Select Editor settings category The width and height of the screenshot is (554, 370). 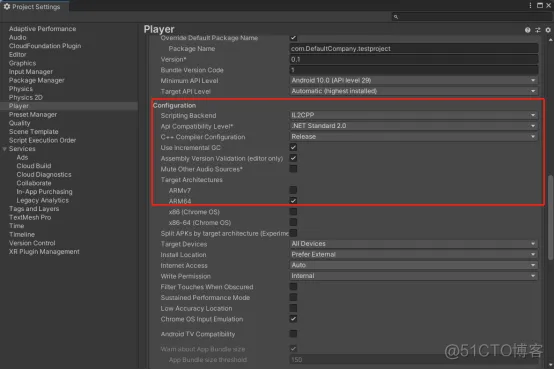click(18, 55)
